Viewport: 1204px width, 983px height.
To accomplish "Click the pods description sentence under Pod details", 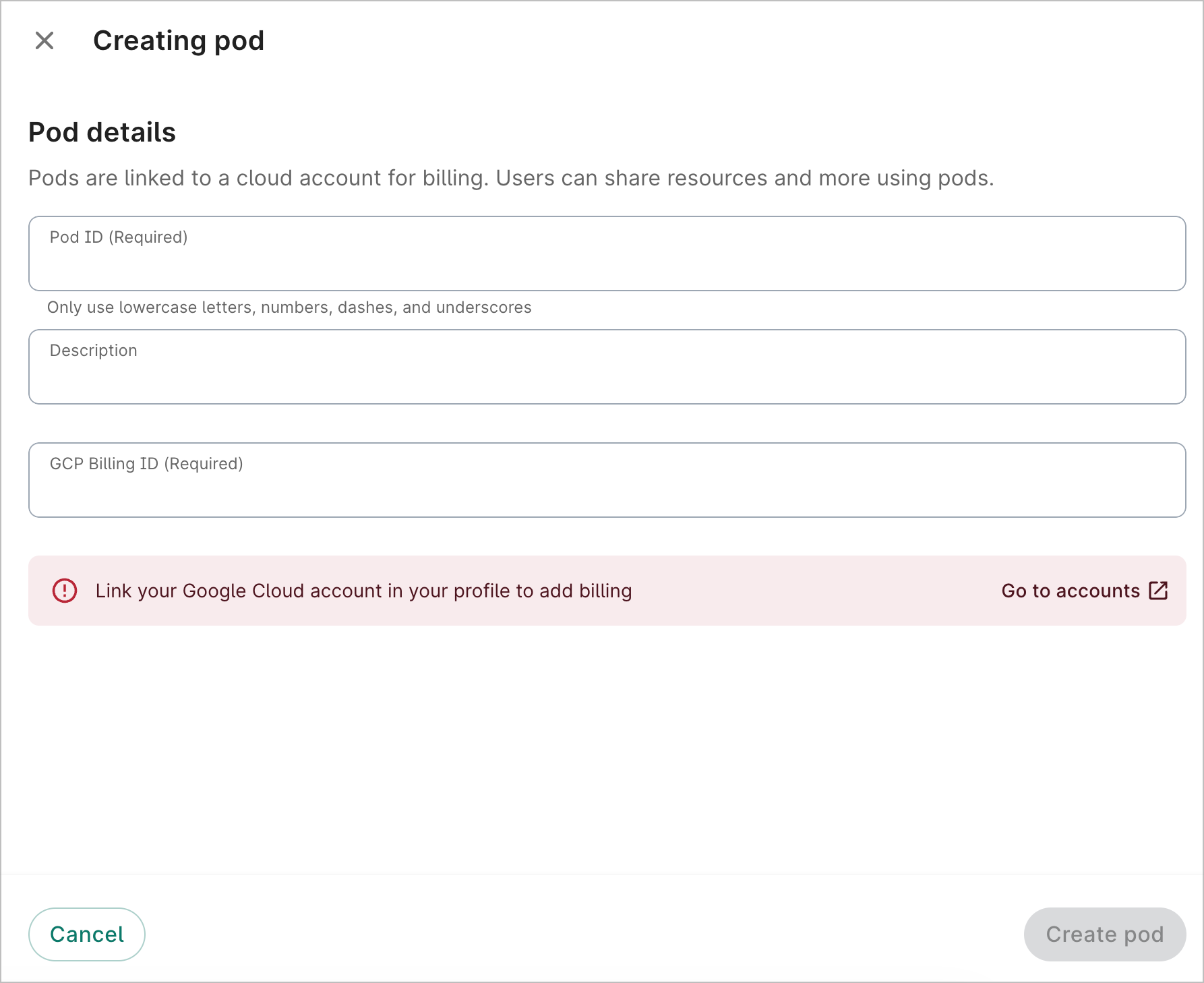I will 511,177.
